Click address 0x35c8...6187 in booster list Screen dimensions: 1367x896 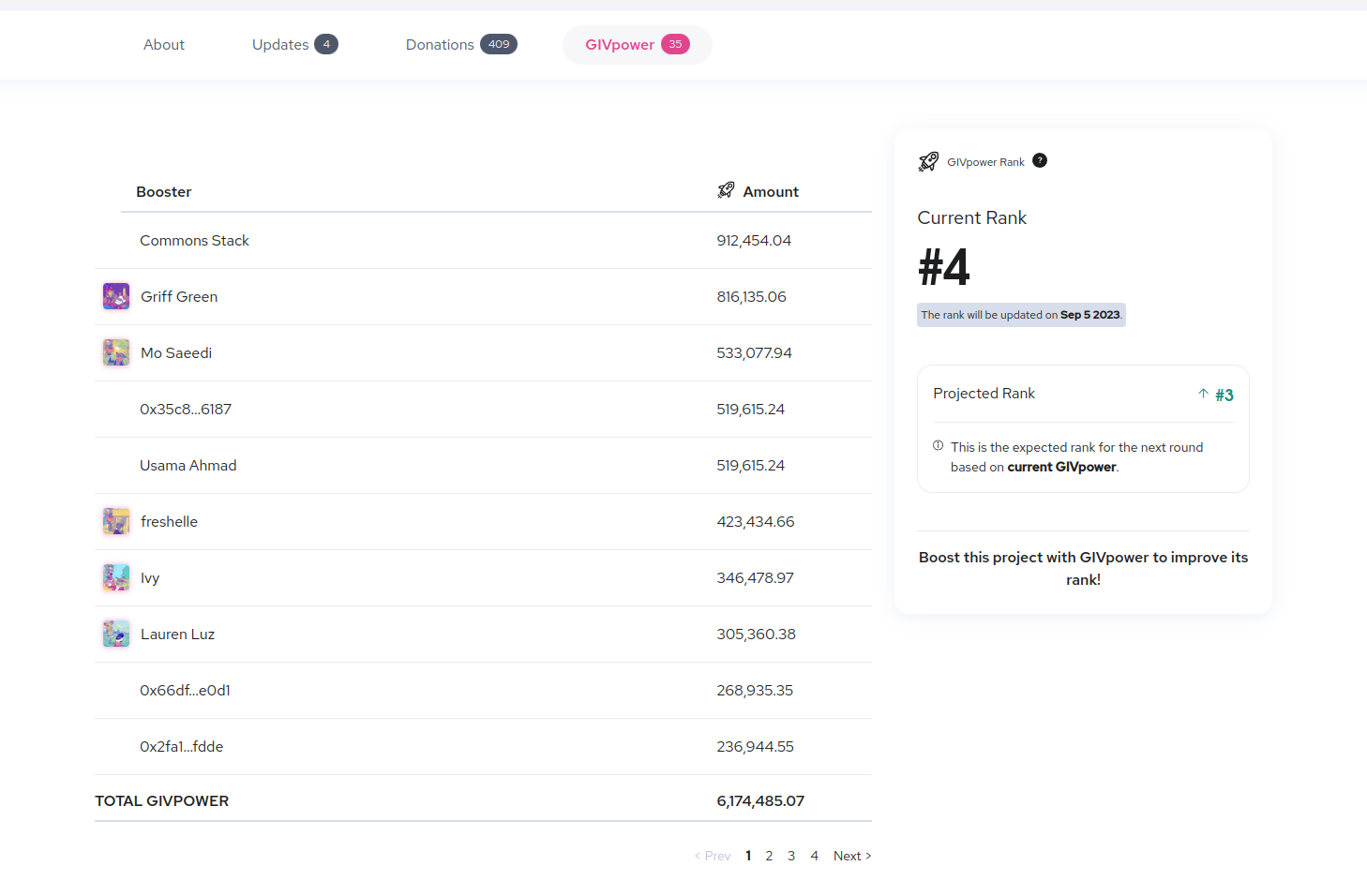coord(186,410)
